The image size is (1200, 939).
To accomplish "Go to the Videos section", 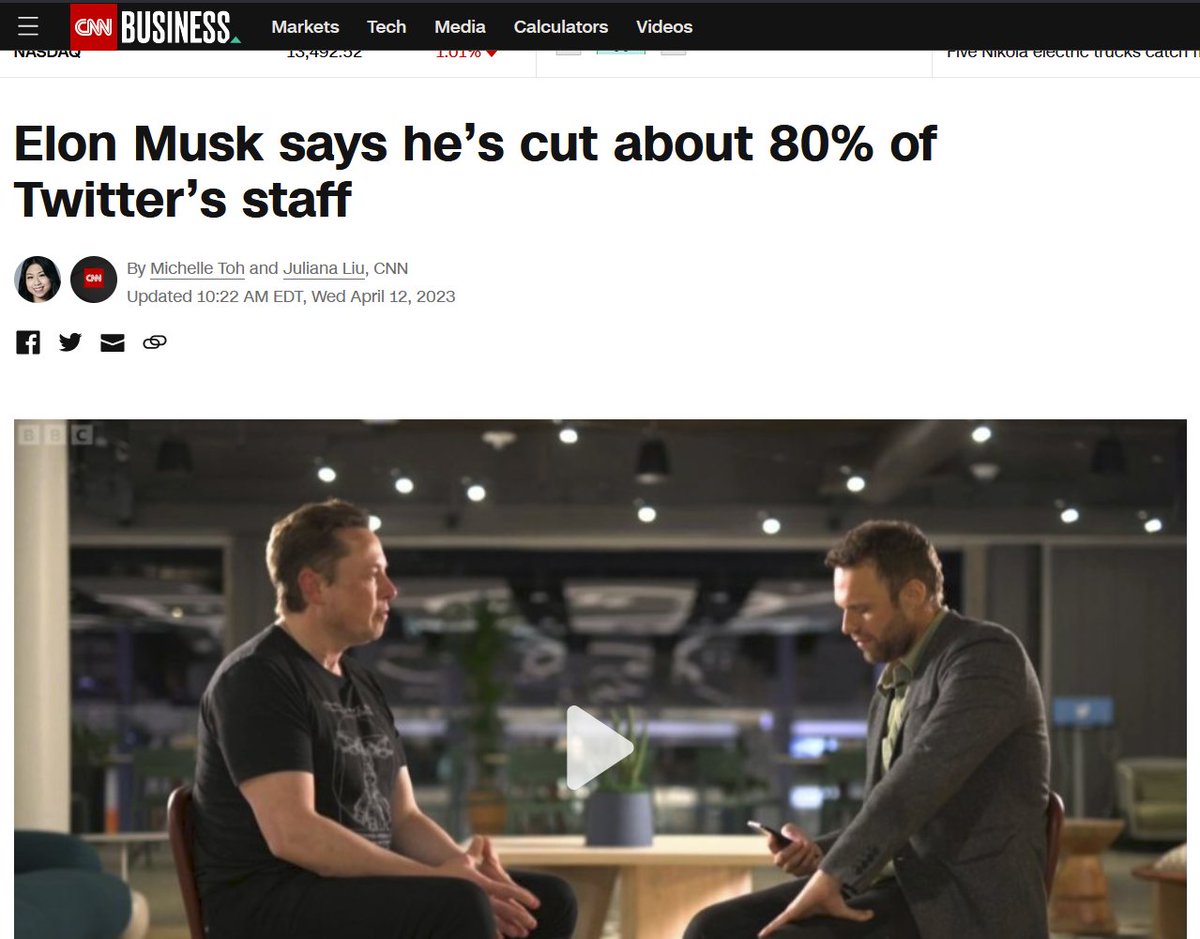I will click(x=664, y=27).
